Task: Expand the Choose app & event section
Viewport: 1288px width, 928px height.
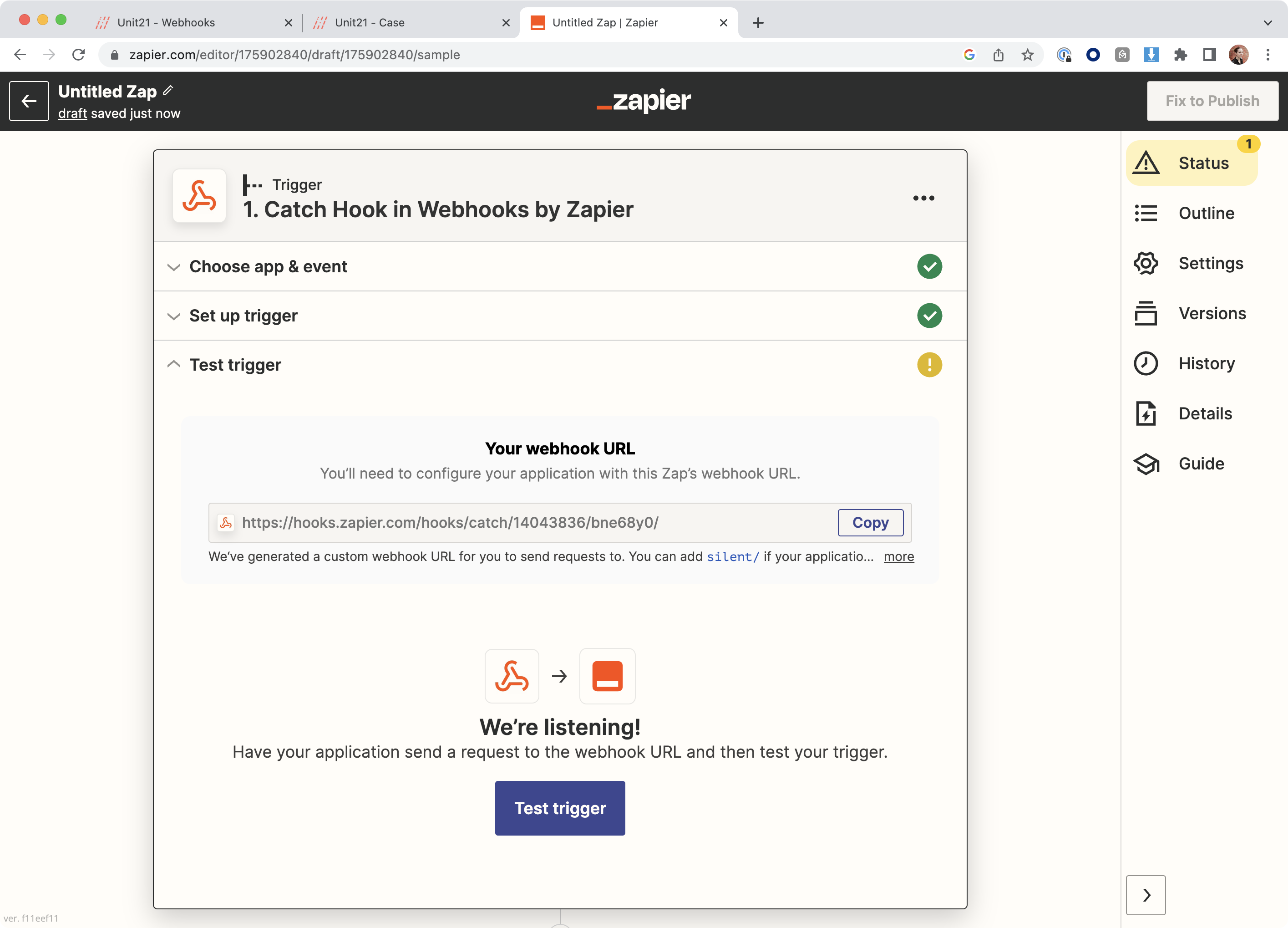Action: pos(268,266)
